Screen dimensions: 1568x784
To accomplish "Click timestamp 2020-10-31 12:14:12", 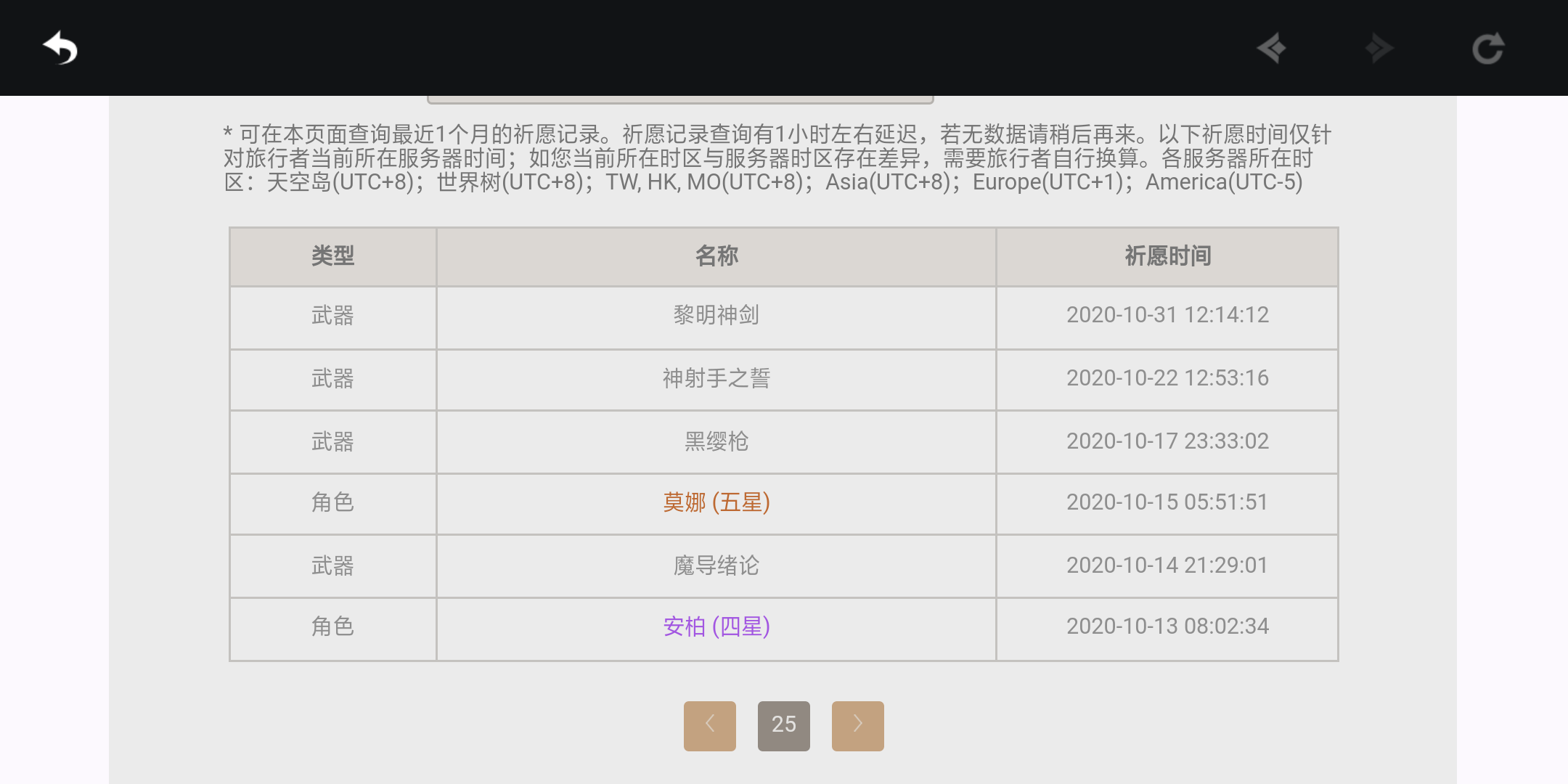I will [1167, 315].
